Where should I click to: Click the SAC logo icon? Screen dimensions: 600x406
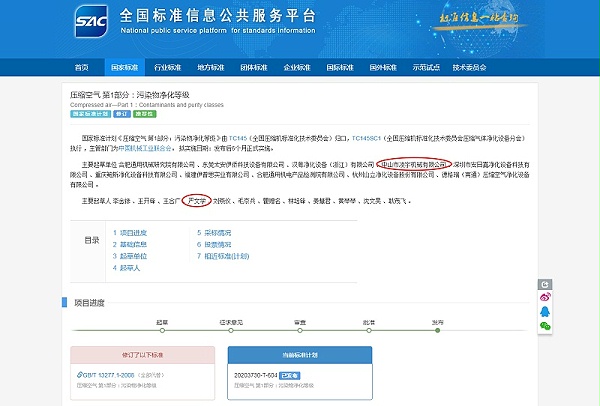(x=91, y=21)
